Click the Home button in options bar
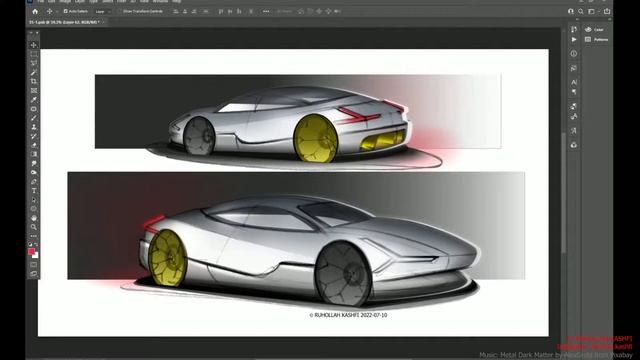The image size is (640, 360). tap(35, 11)
